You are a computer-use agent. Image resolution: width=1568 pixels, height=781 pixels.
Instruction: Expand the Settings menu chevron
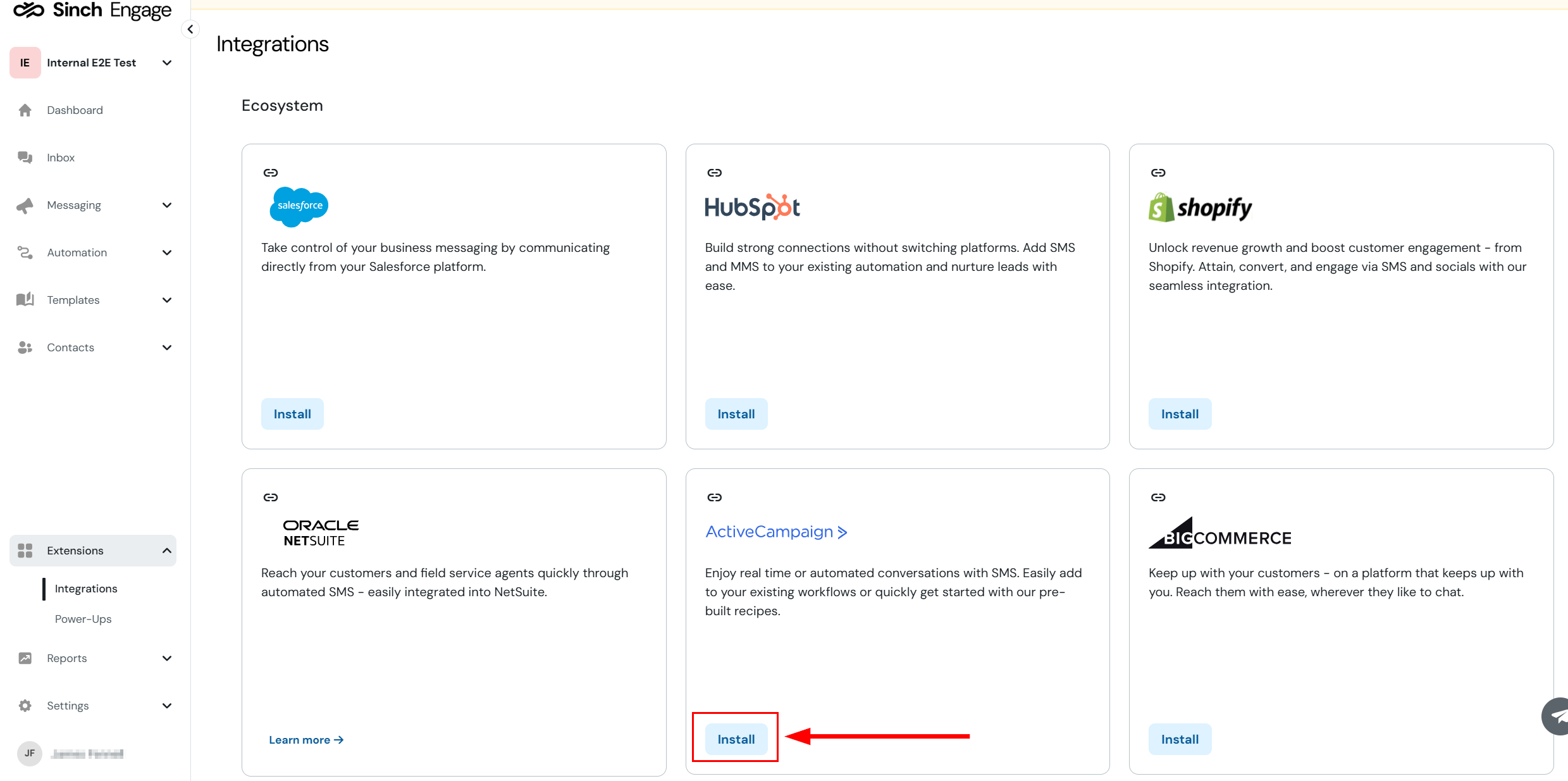(x=167, y=706)
